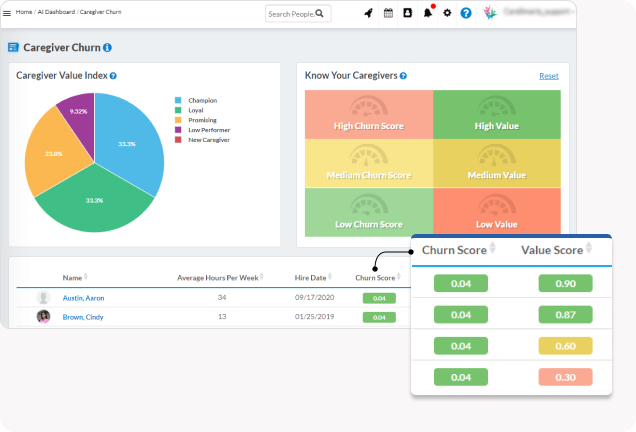Open notifications bell
The height and width of the screenshot is (432, 636).
tap(427, 14)
